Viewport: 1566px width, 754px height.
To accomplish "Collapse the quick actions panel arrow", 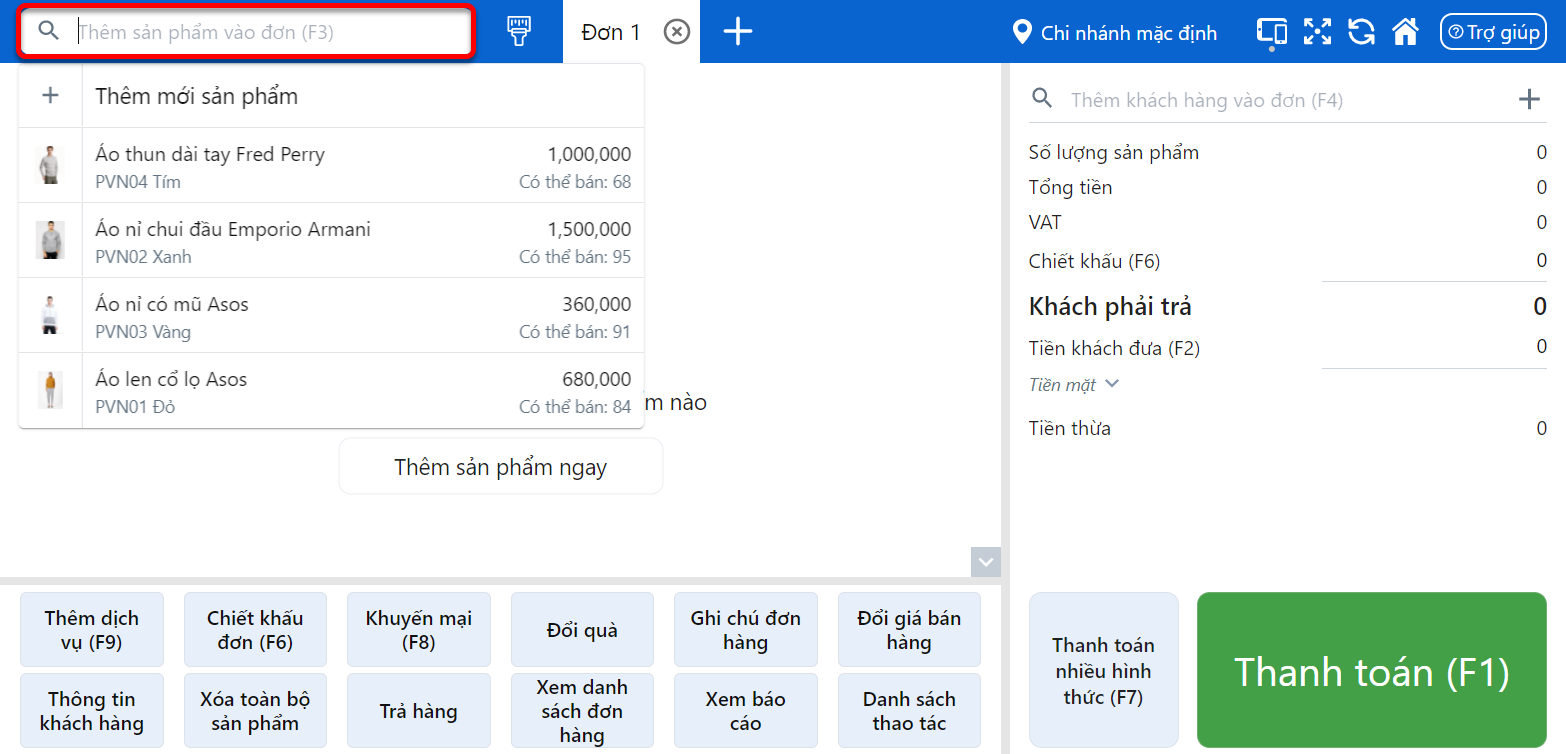I will coord(986,562).
